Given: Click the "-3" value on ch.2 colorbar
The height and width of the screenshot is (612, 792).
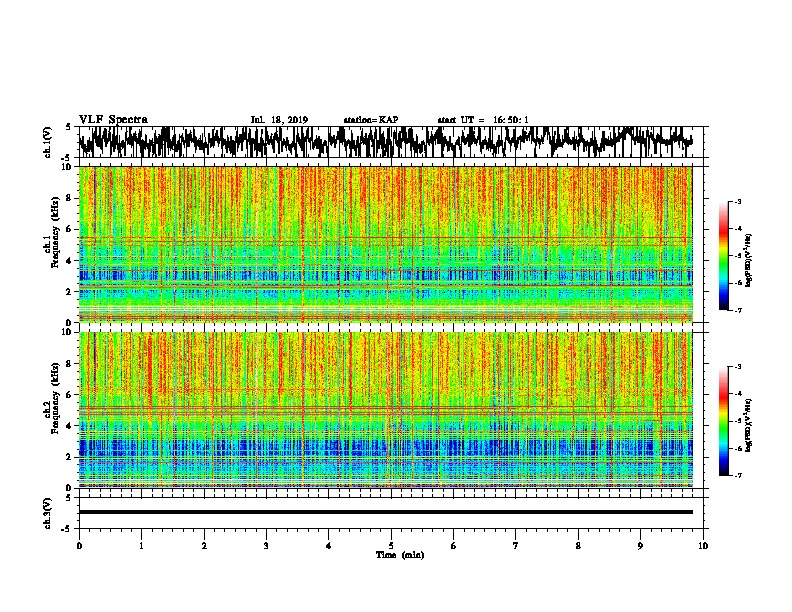Looking at the screenshot, I should coord(738,367).
